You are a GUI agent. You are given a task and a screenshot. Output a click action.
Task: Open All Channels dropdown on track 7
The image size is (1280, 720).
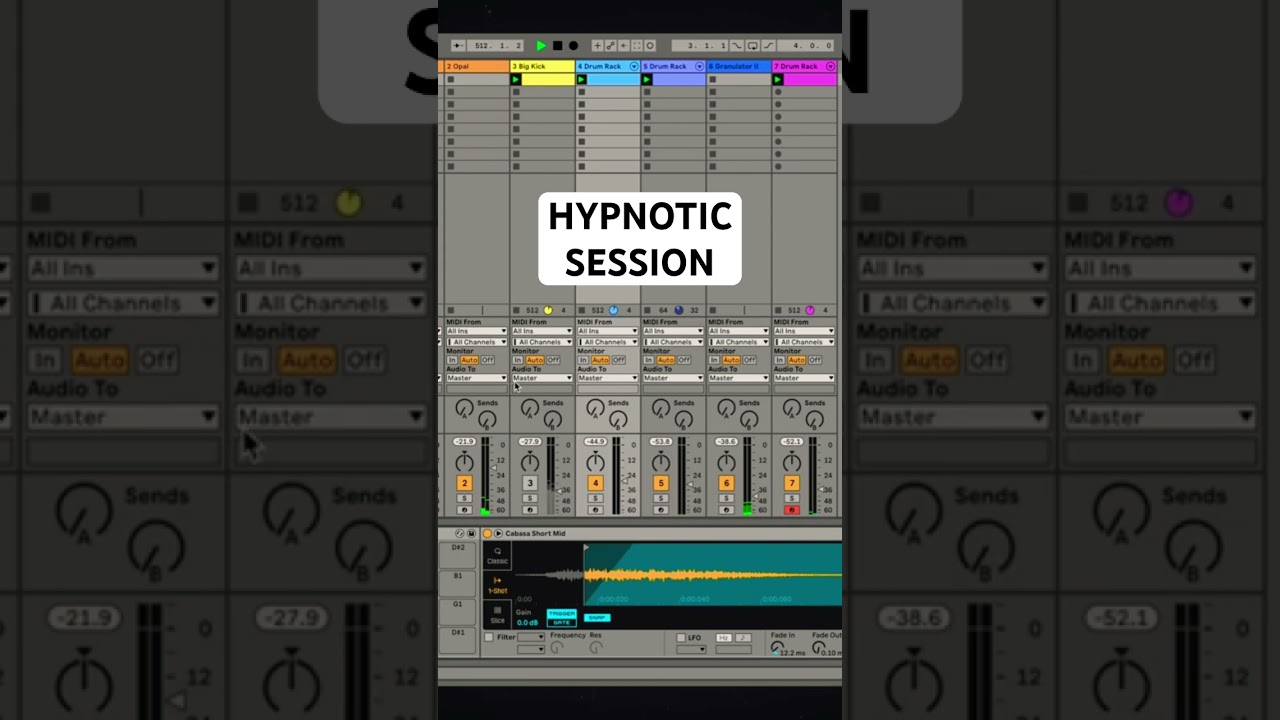(804, 342)
